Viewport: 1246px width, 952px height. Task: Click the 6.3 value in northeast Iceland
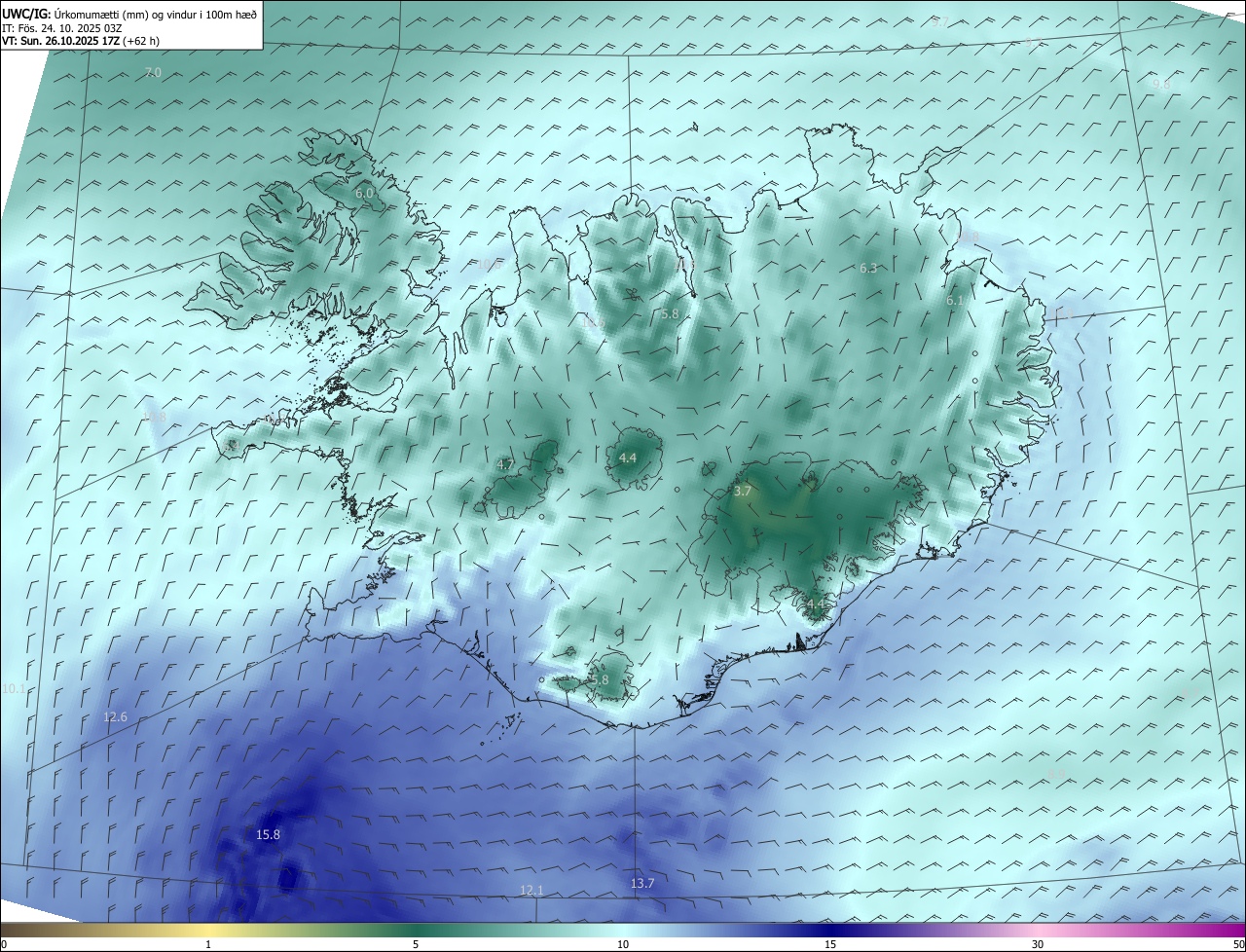point(868,269)
